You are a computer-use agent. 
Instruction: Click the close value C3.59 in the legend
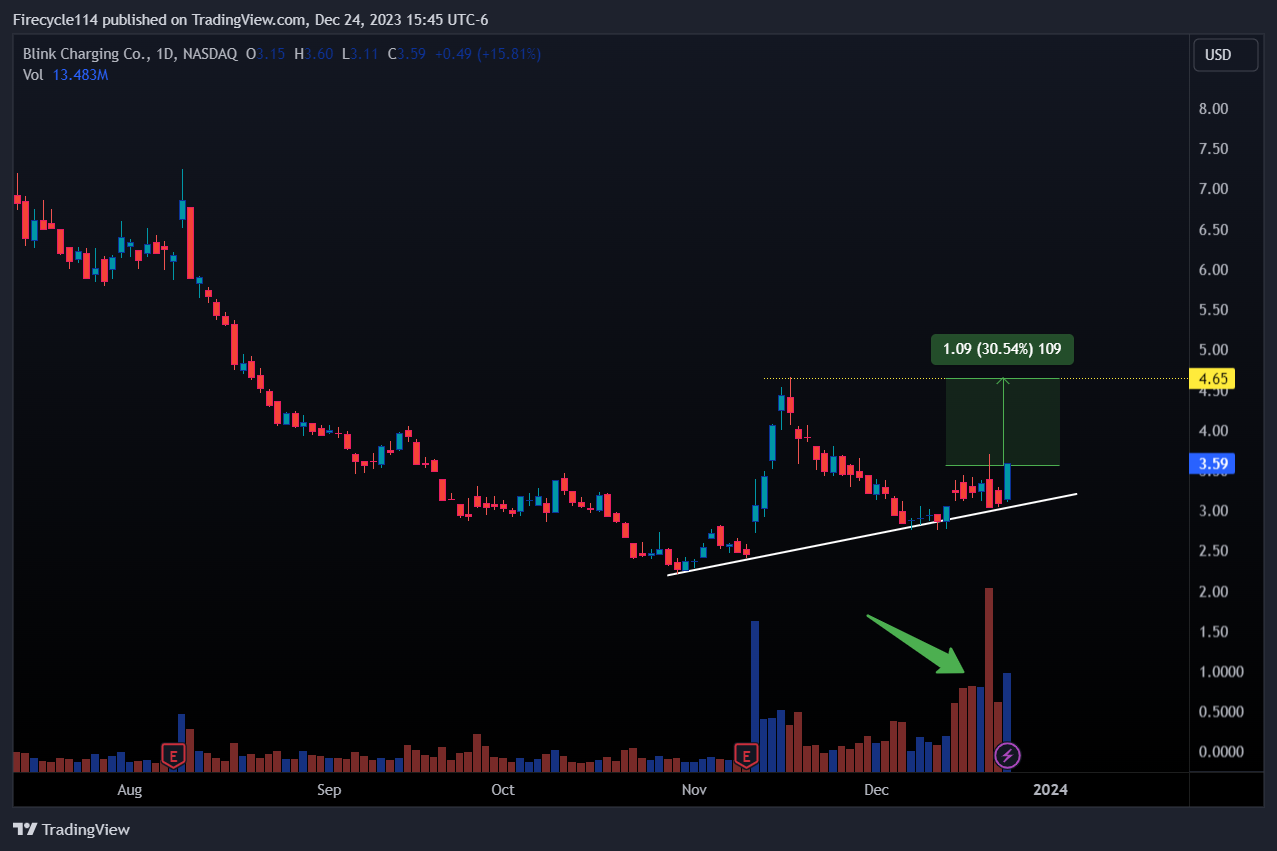click(x=406, y=54)
